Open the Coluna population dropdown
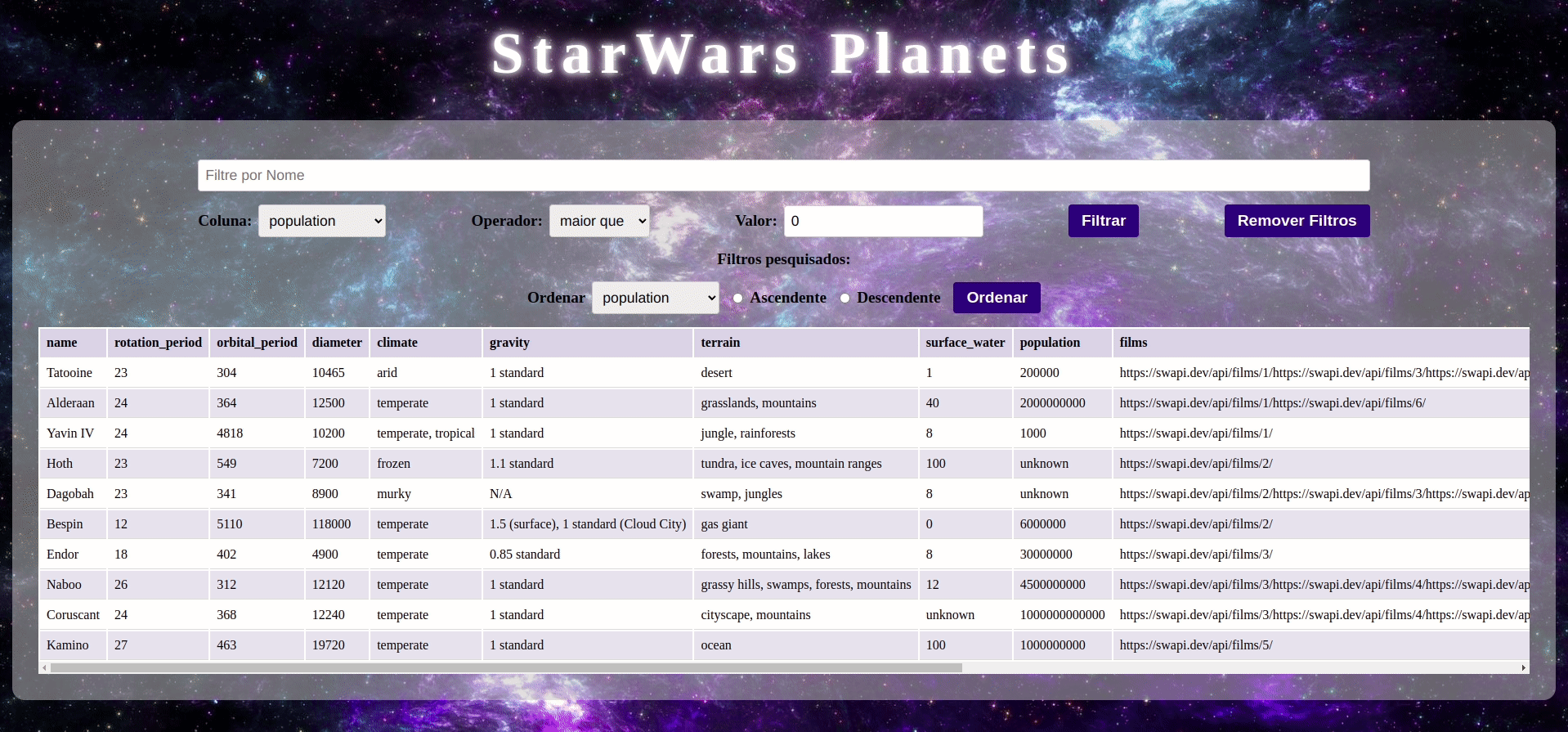1568x732 pixels. [321, 221]
